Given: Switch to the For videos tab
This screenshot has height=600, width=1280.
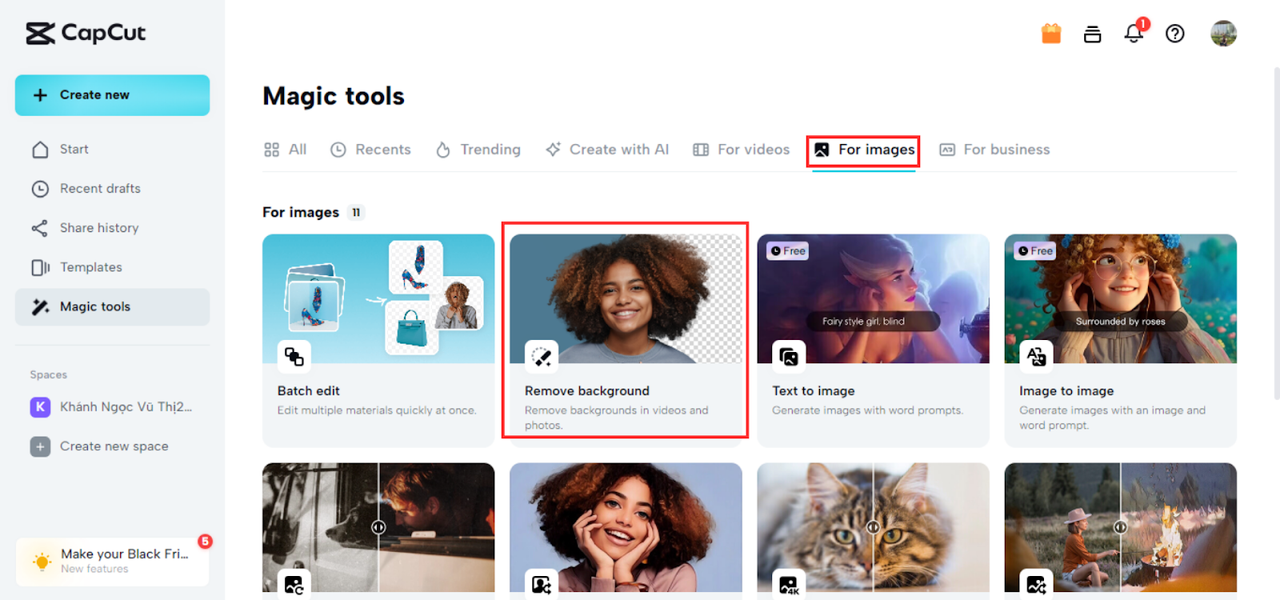Looking at the screenshot, I should pyautogui.click(x=741, y=150).
